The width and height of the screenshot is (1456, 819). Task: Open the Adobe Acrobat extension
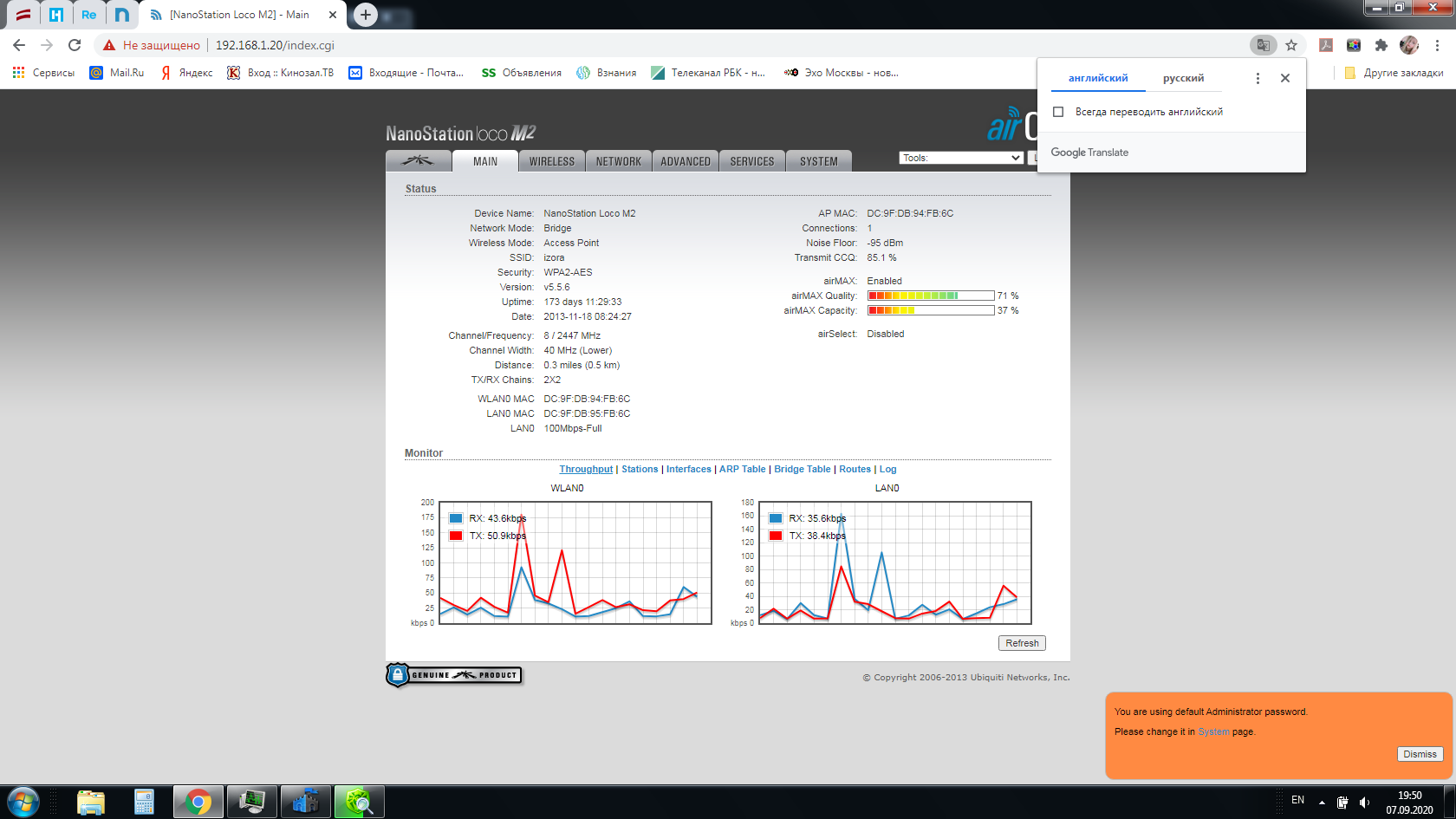[x=1326, y=45]
